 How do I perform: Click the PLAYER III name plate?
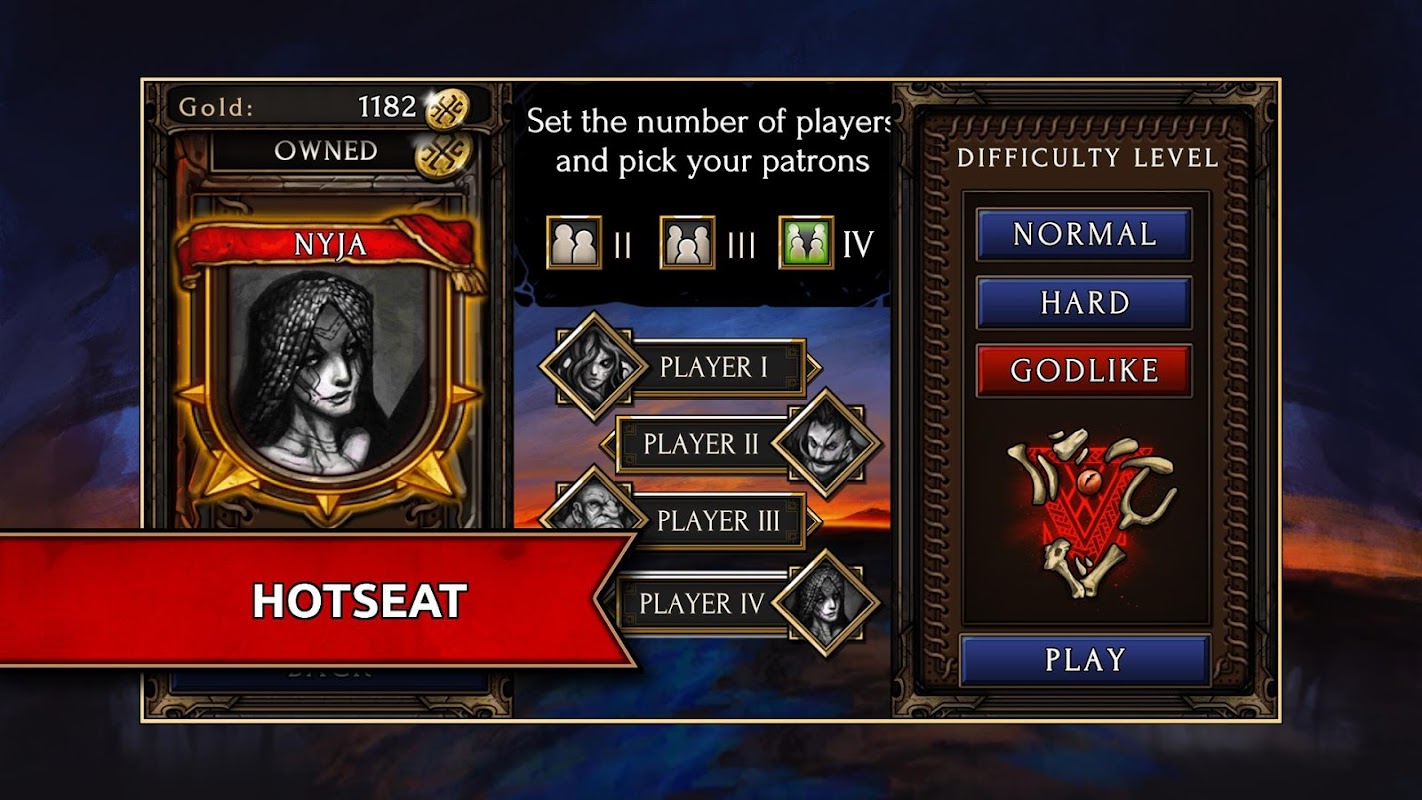coord(718,521)
